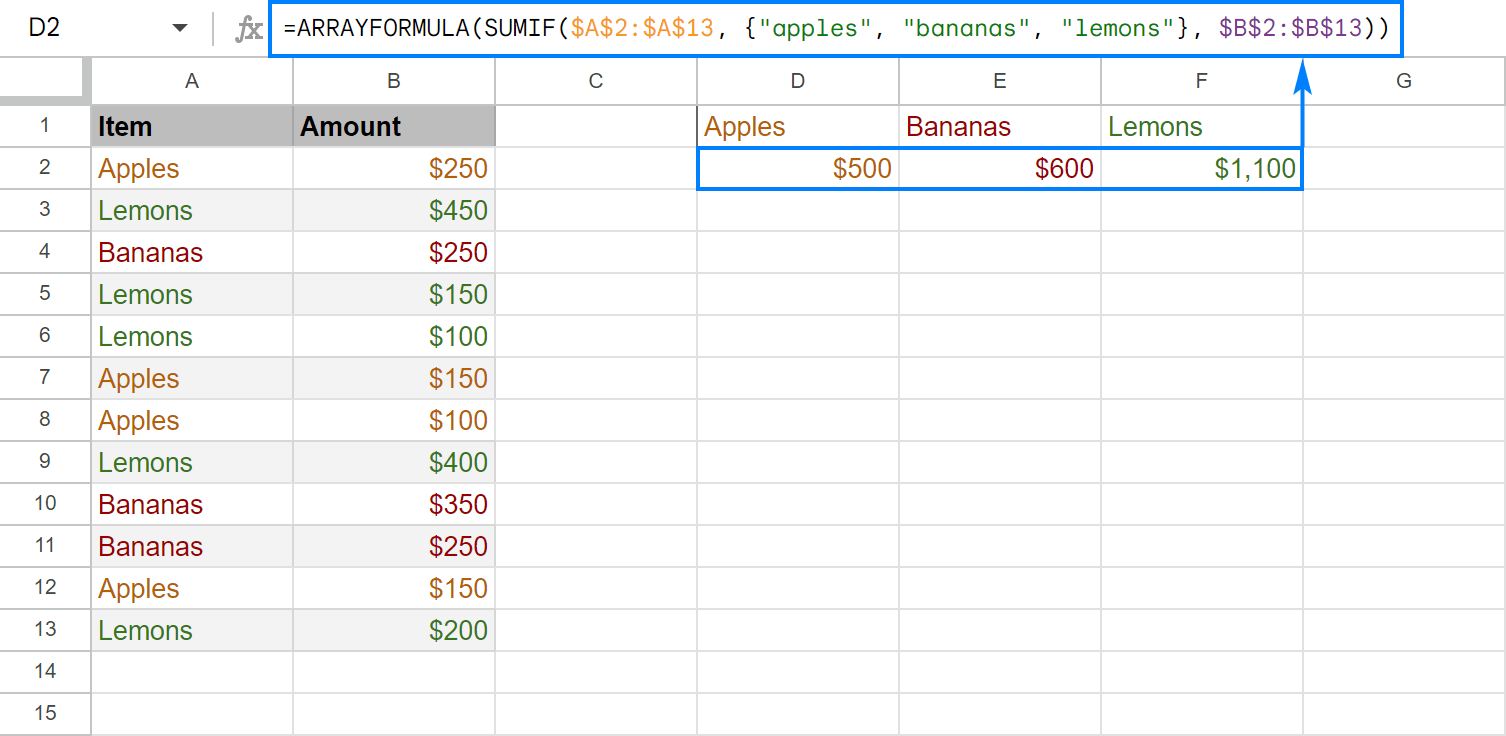Screen dimensions: 1506x736
Task: Click Apples cell in row 12
Action: tap(192, 588)
